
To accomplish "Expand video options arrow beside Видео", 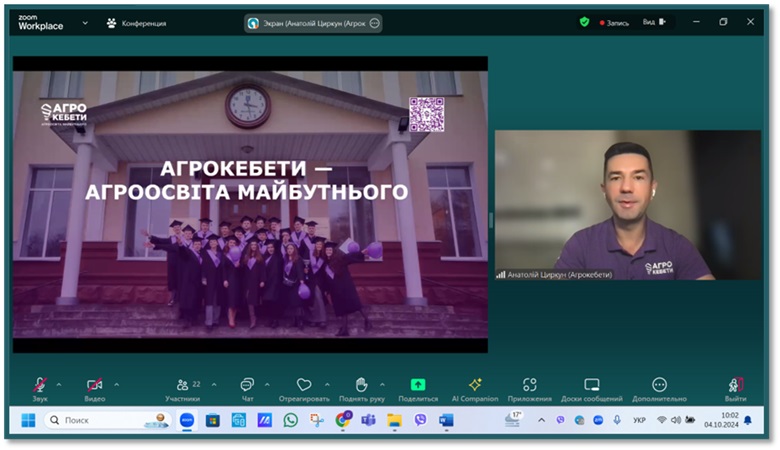I will 116,384.
